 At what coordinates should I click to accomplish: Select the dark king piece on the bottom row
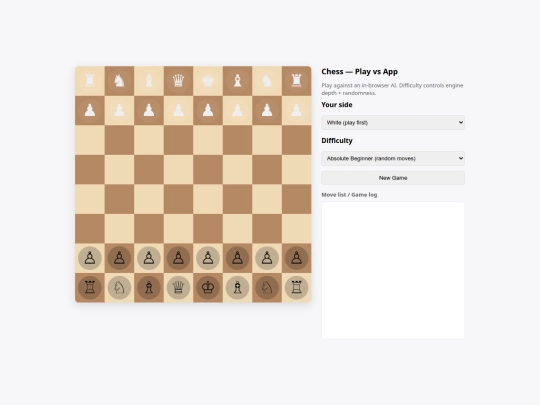tap(208, 287)
